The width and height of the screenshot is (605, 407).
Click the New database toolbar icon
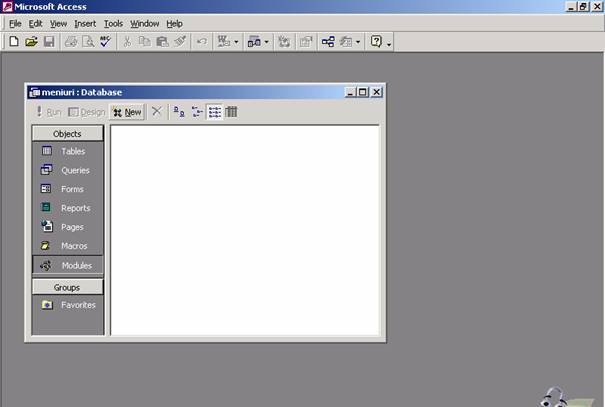coord(13,42)
